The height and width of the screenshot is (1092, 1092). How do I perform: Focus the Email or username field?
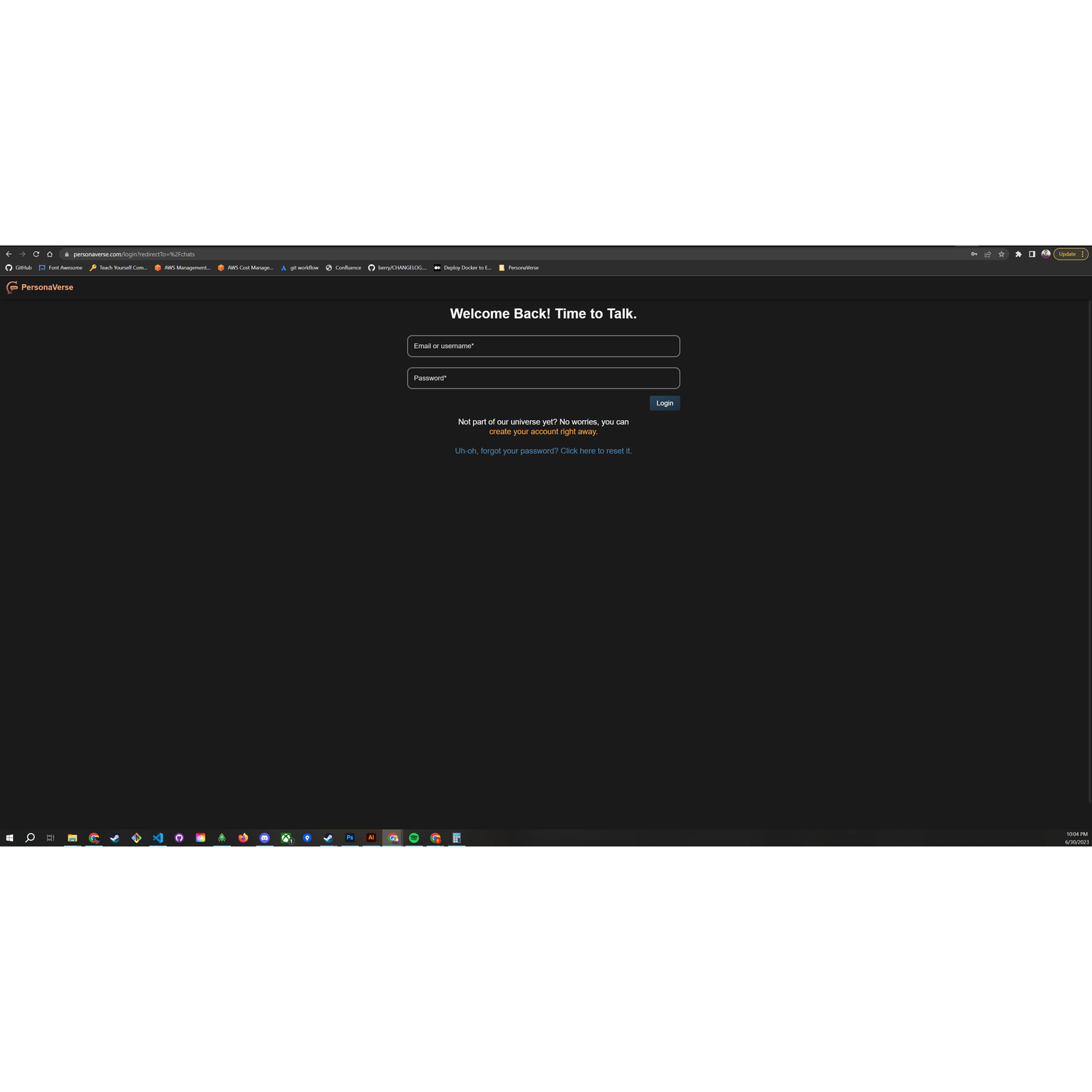pos(543,346)
